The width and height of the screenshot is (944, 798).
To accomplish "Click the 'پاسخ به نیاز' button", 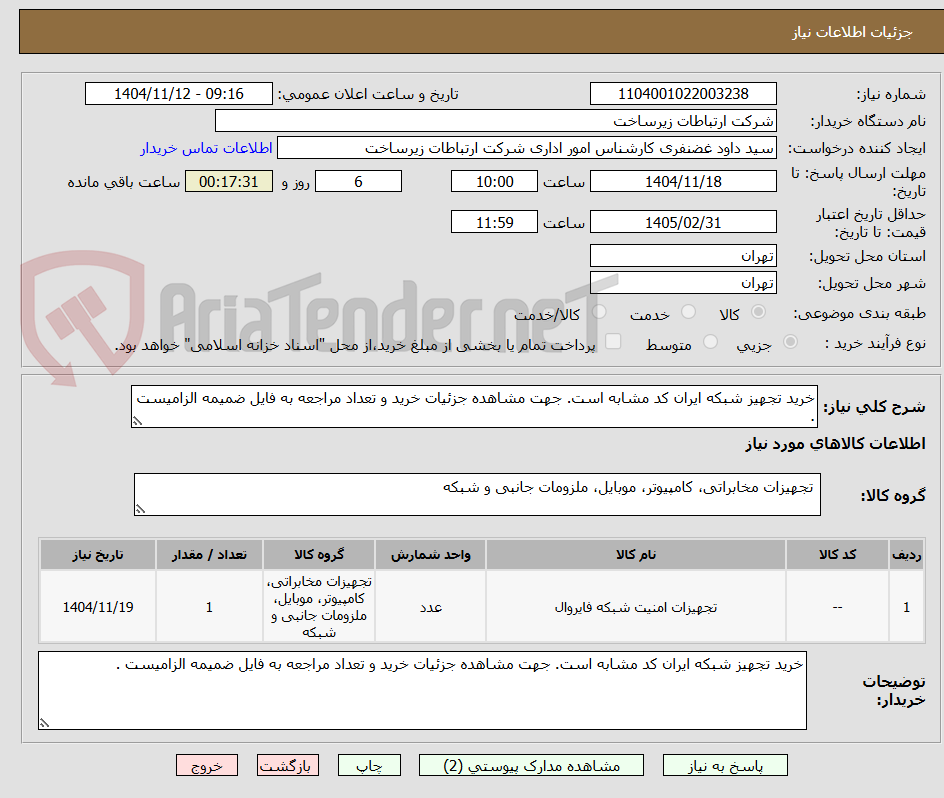I will coord(725,765).
